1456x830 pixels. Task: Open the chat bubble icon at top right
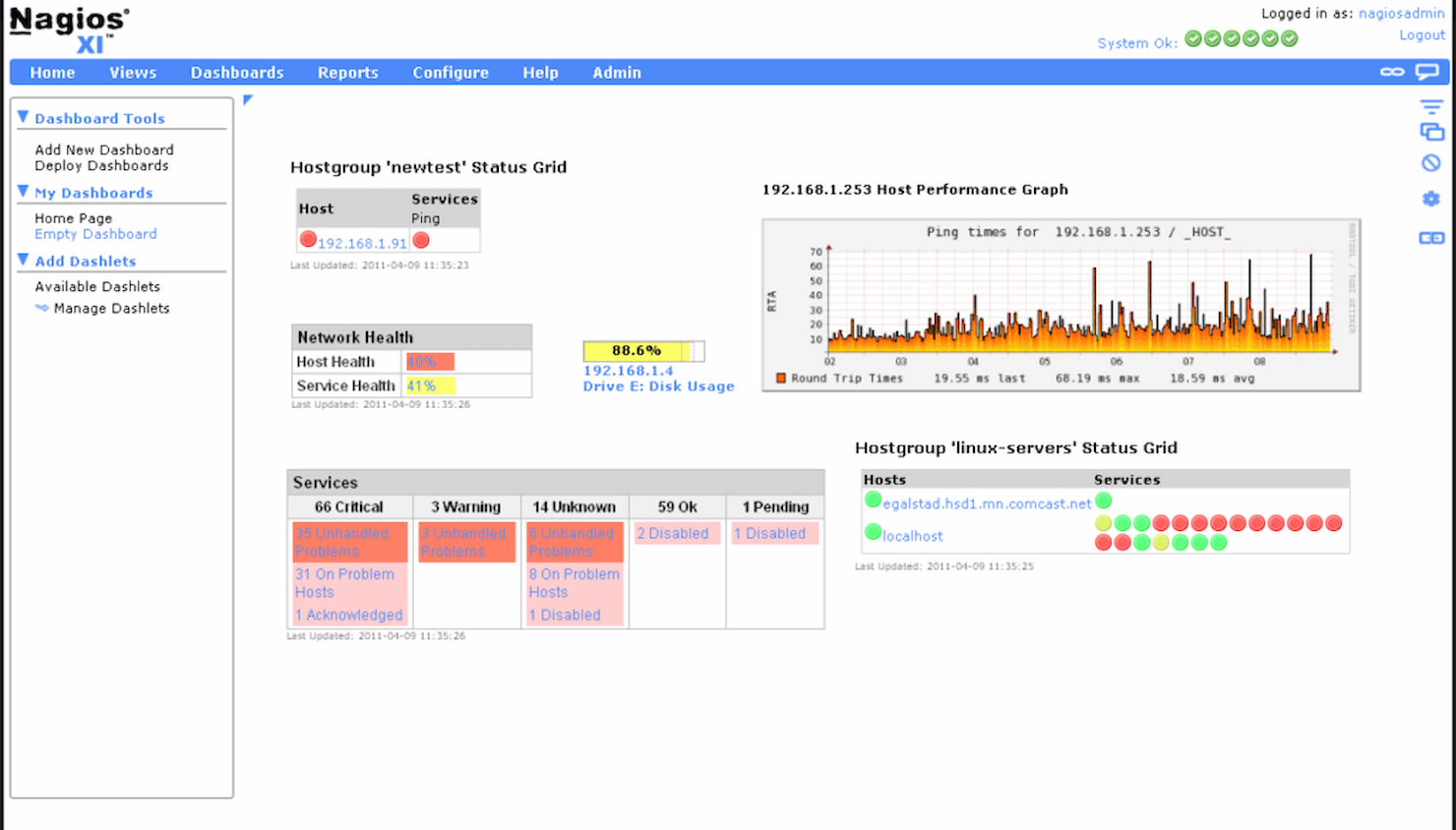point(1428,71)
